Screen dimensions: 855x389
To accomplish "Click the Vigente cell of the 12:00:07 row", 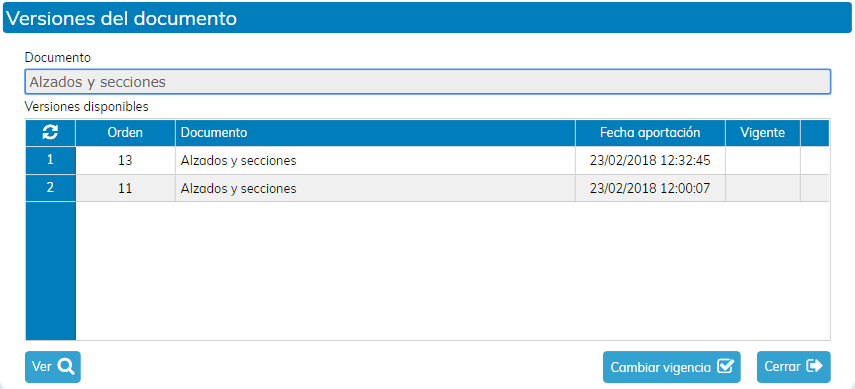I will pyautogui.click(x=762, y=188).
